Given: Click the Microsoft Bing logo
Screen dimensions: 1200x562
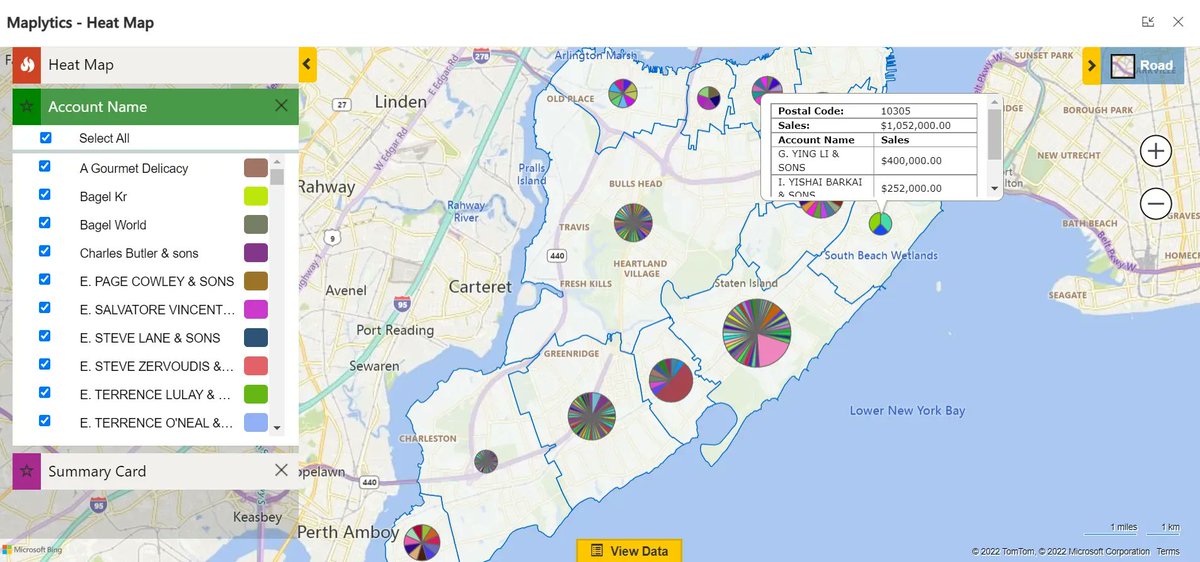Looking at the screenshot, I should 33,550.
